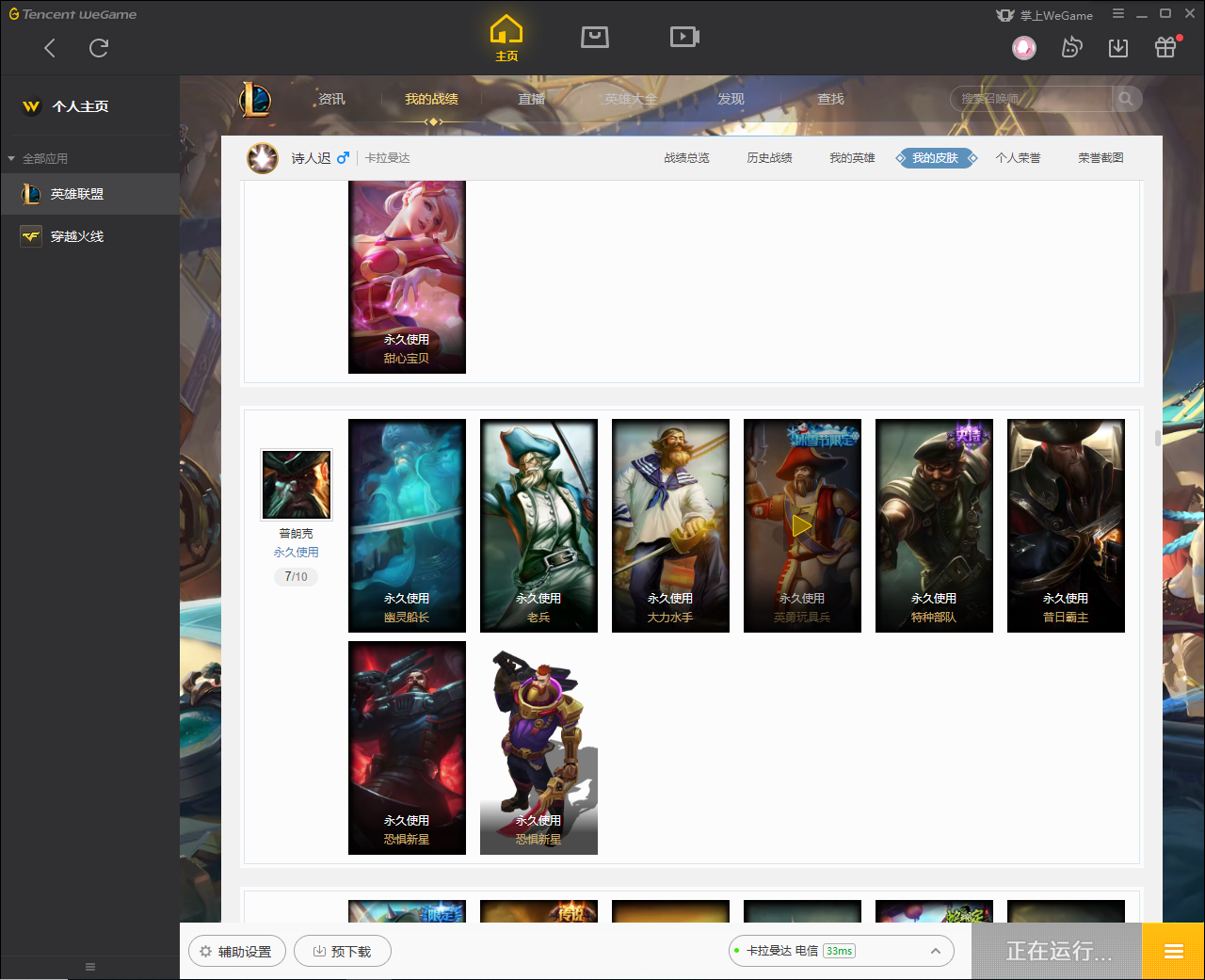Switch to the 英雄大全 tab

[x=631, y=99]
